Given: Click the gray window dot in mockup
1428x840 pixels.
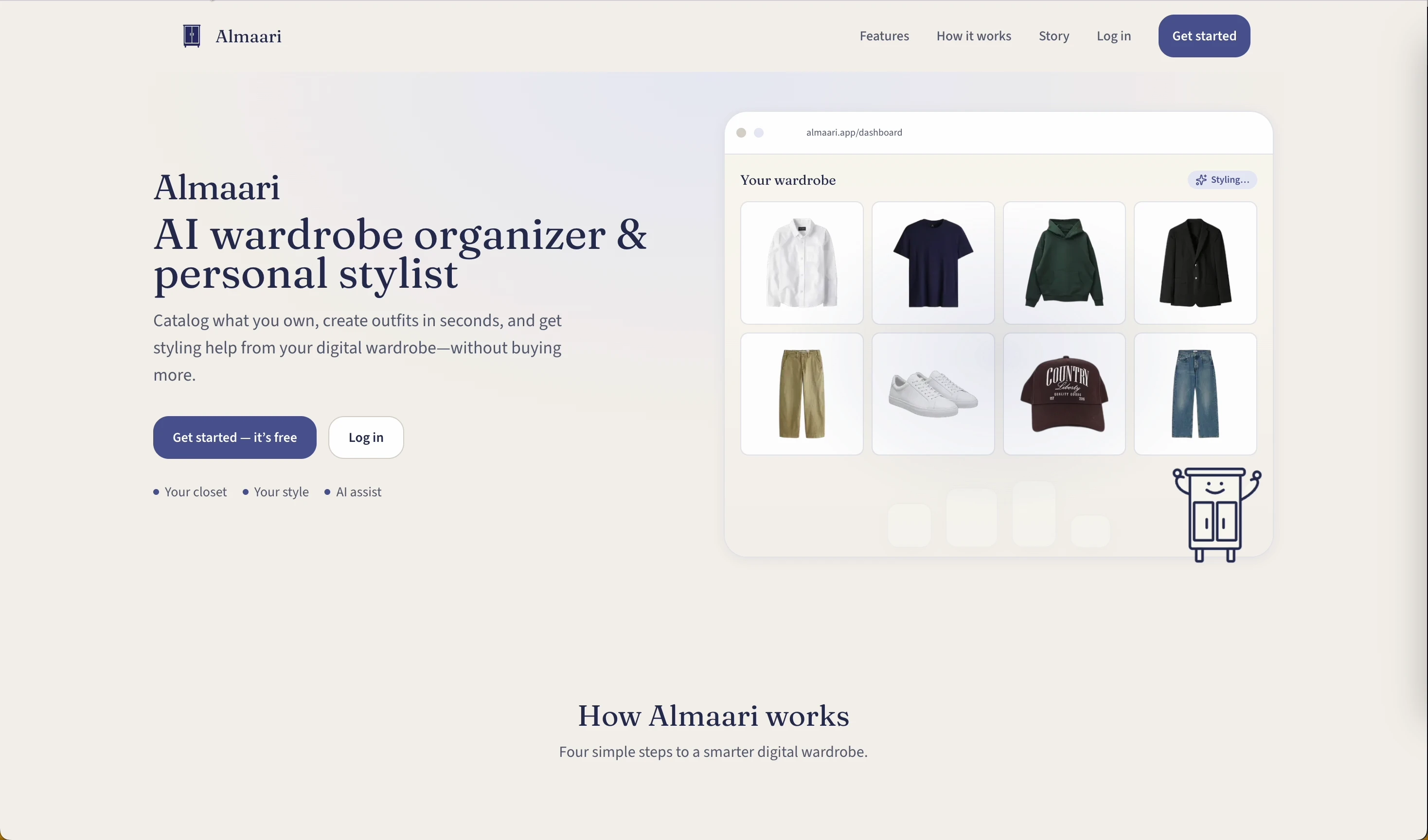Looking at the screenshot, I should coord(741,133).
